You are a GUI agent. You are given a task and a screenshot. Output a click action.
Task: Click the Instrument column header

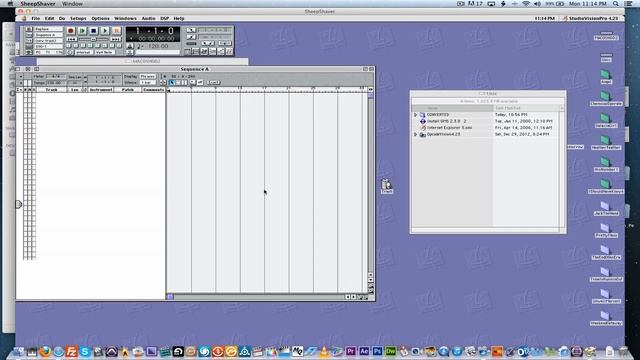[x=101, y=89]
